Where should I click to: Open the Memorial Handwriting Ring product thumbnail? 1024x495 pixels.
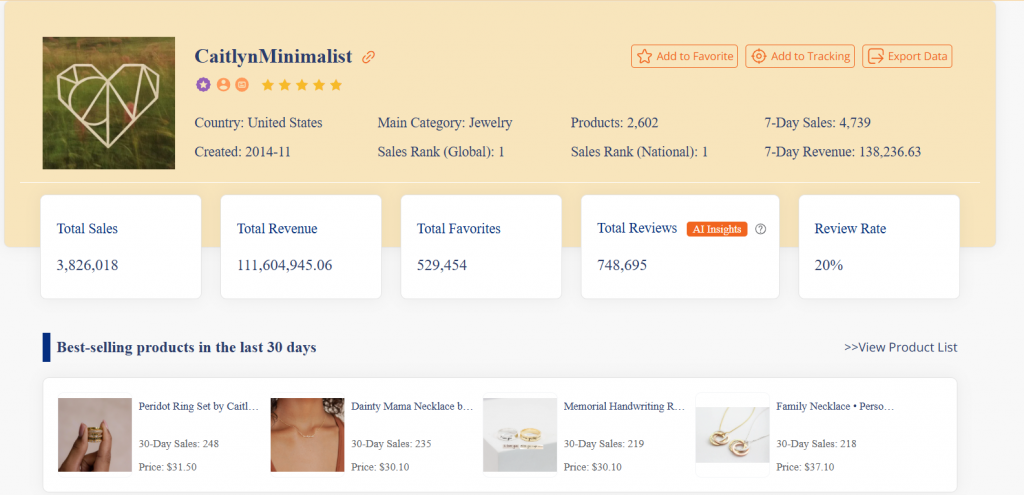[x=520, y=435]
